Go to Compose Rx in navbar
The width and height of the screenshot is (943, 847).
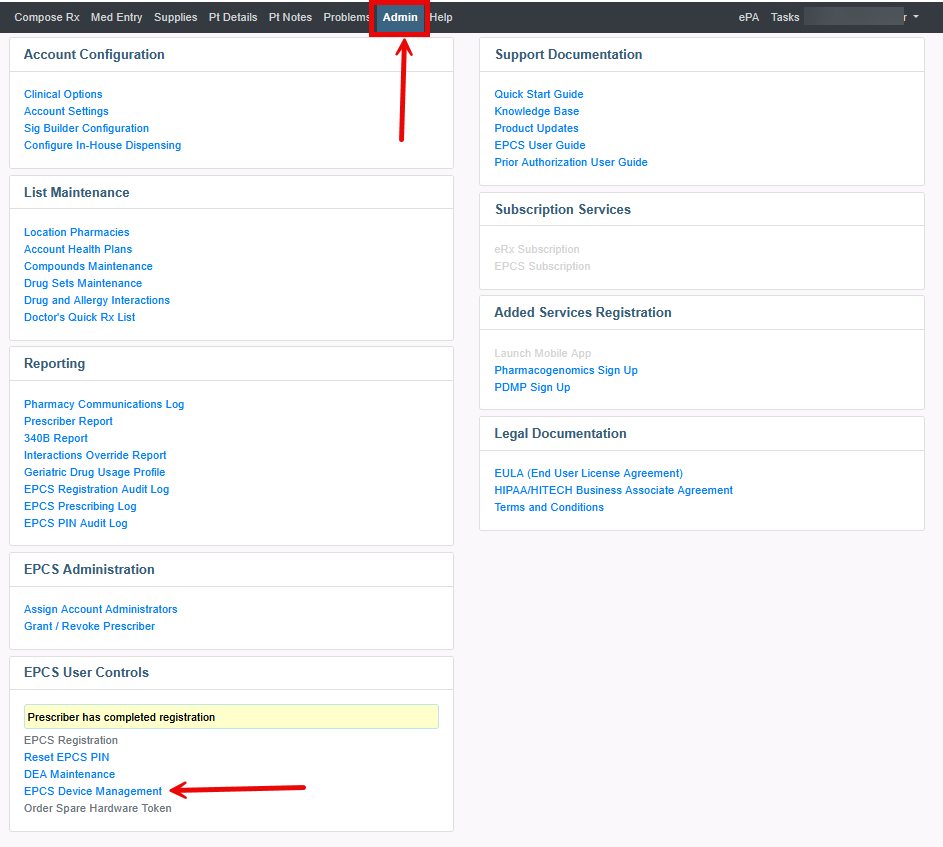tap(47, 17)
